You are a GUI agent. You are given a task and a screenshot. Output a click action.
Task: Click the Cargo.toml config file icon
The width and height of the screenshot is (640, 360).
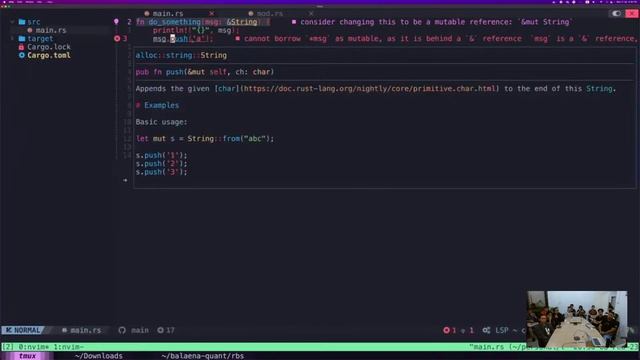22,55
